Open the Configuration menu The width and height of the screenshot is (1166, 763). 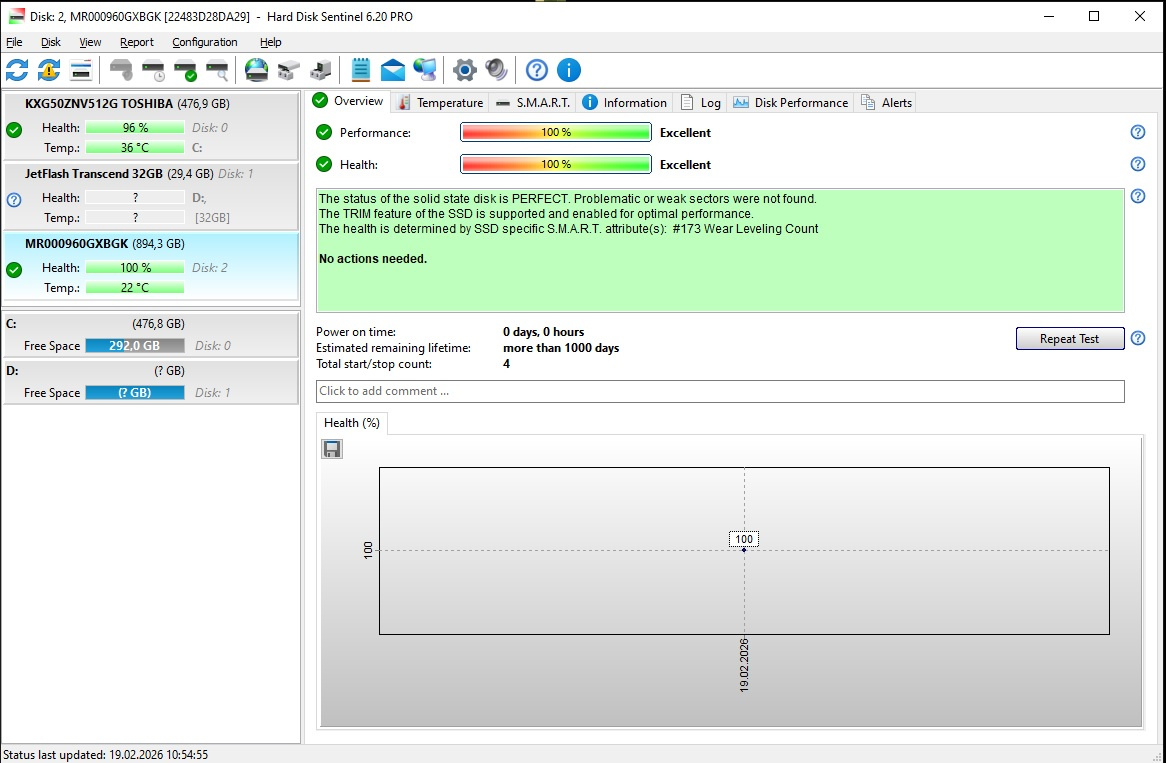pos(204,42)
